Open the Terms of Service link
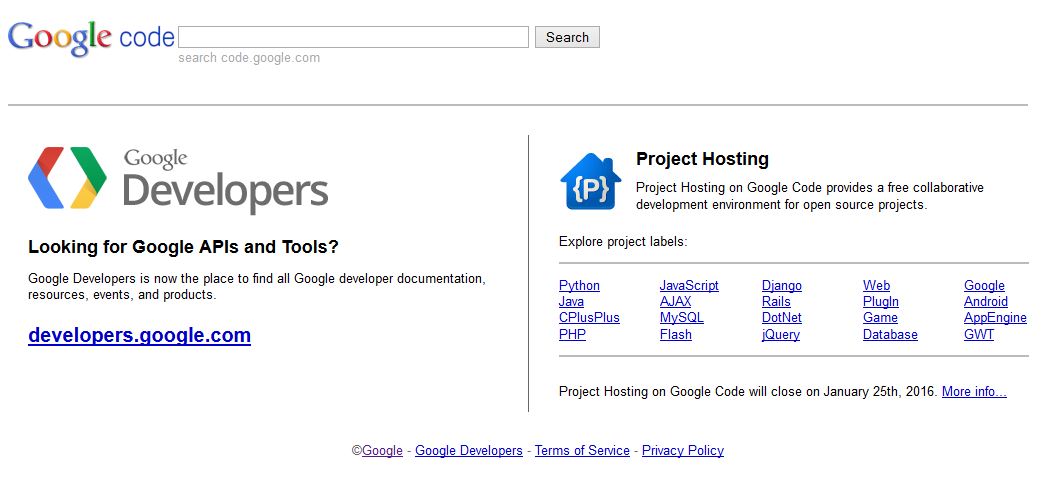 pos(582,451)
